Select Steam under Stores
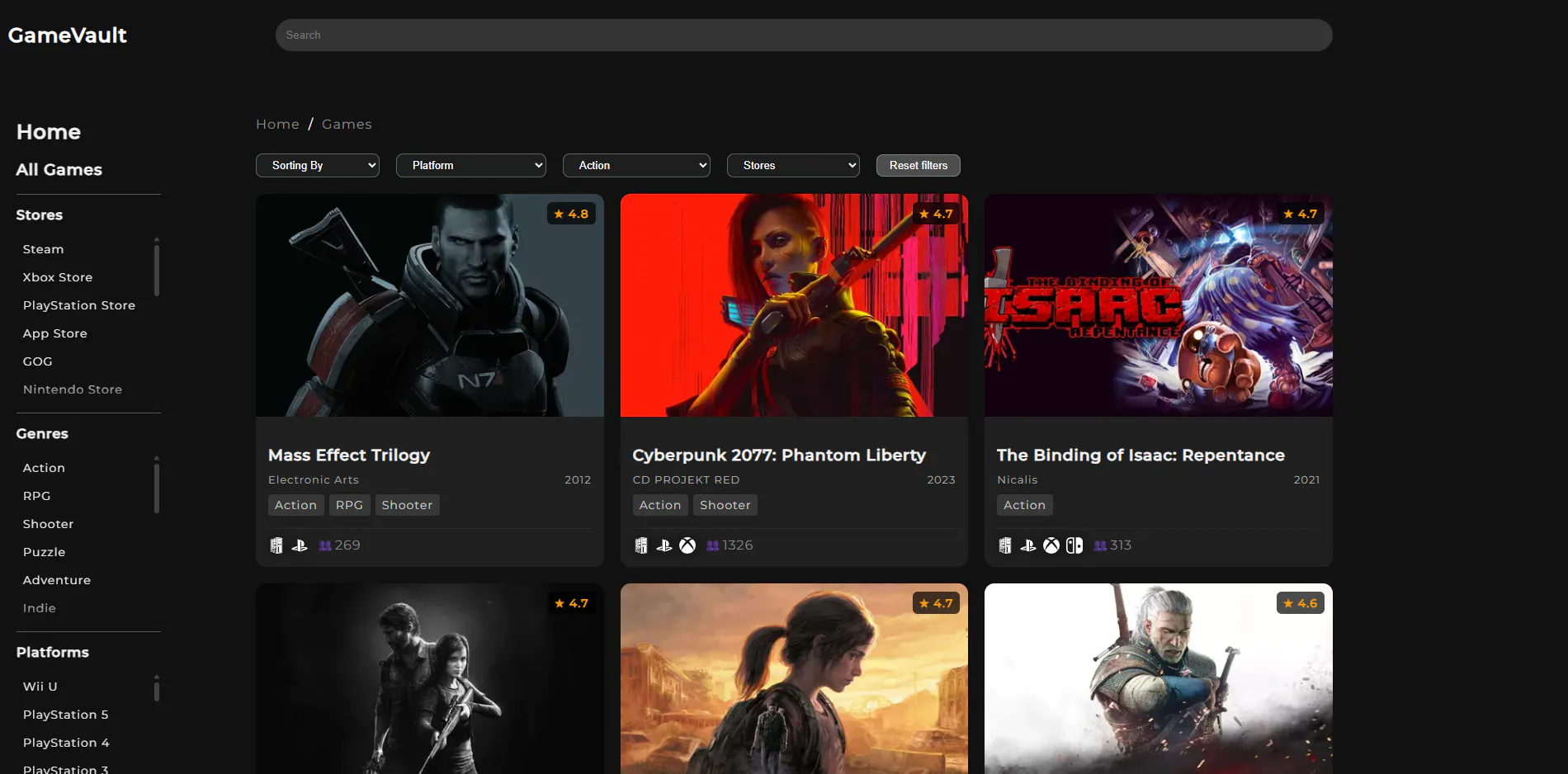The width and height of the screenshot is (1568, 774). [x=43, y=249]
